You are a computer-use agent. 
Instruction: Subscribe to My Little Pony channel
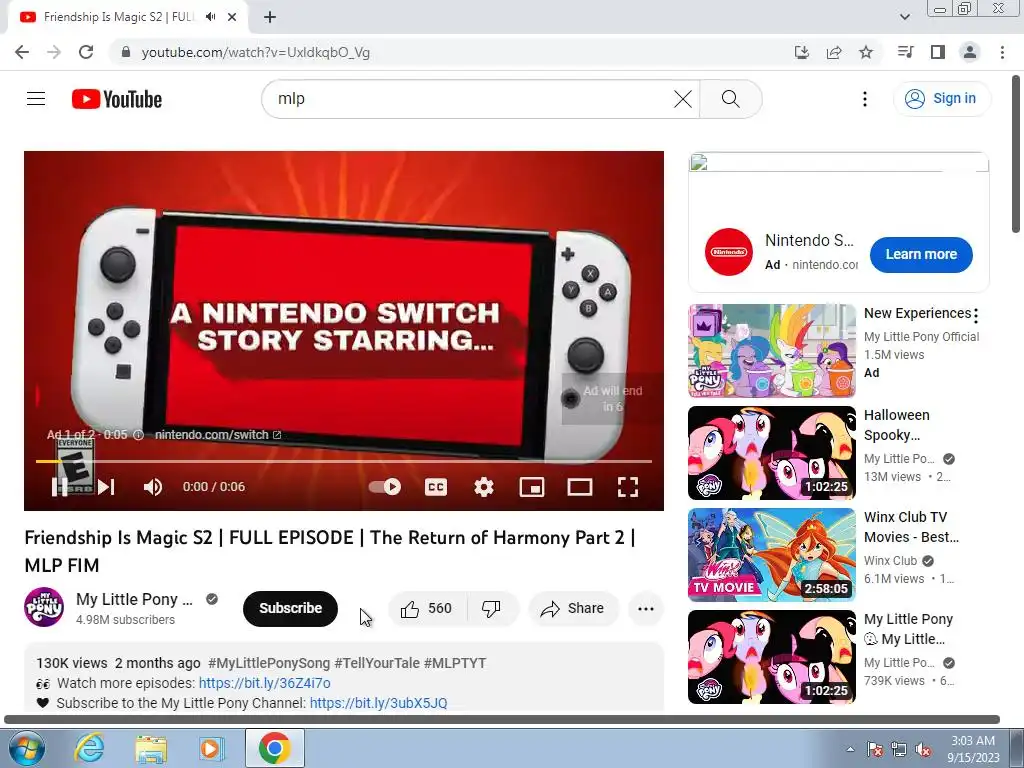tap(291, 609)
